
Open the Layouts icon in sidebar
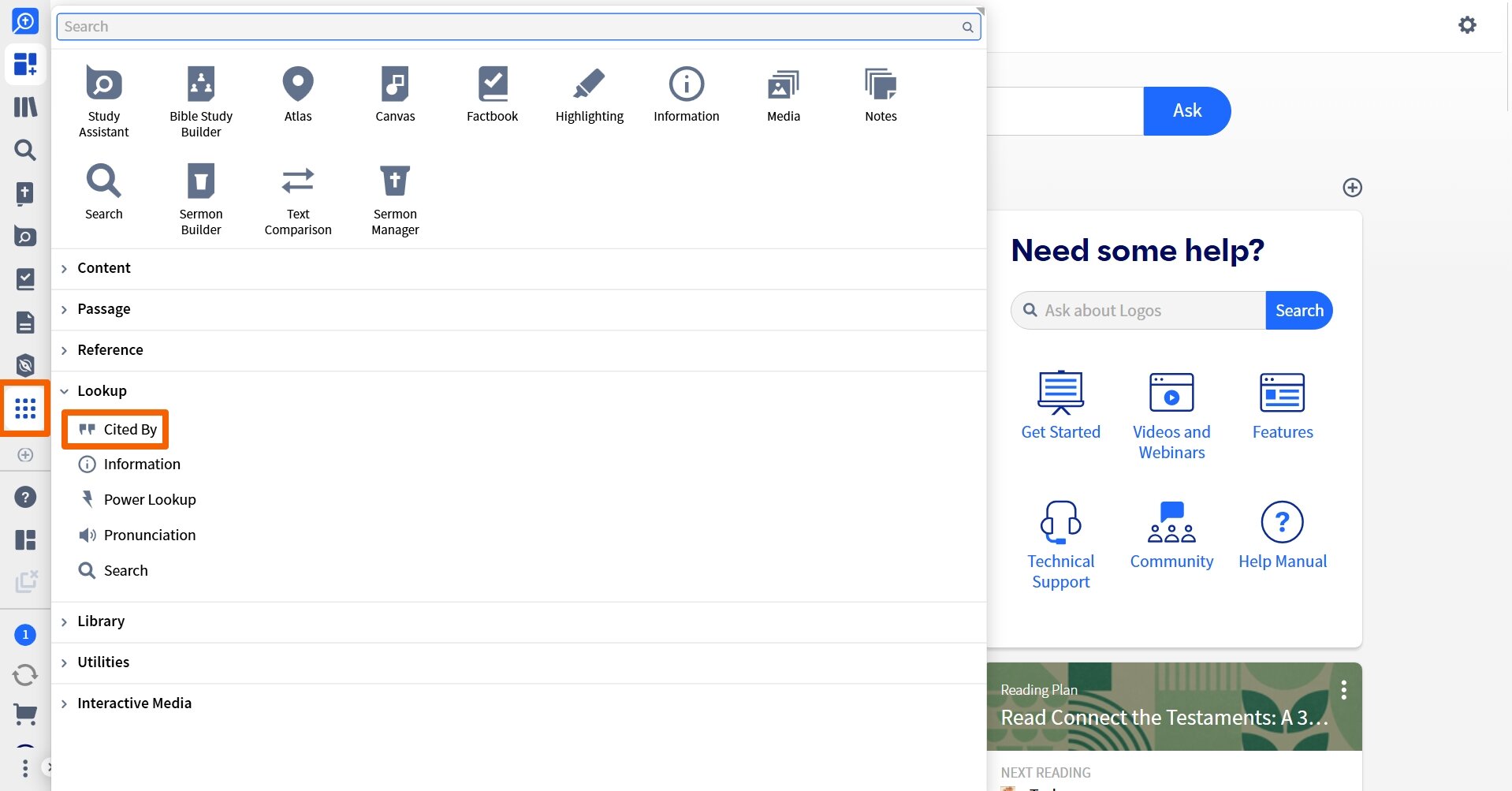point(25,539)
